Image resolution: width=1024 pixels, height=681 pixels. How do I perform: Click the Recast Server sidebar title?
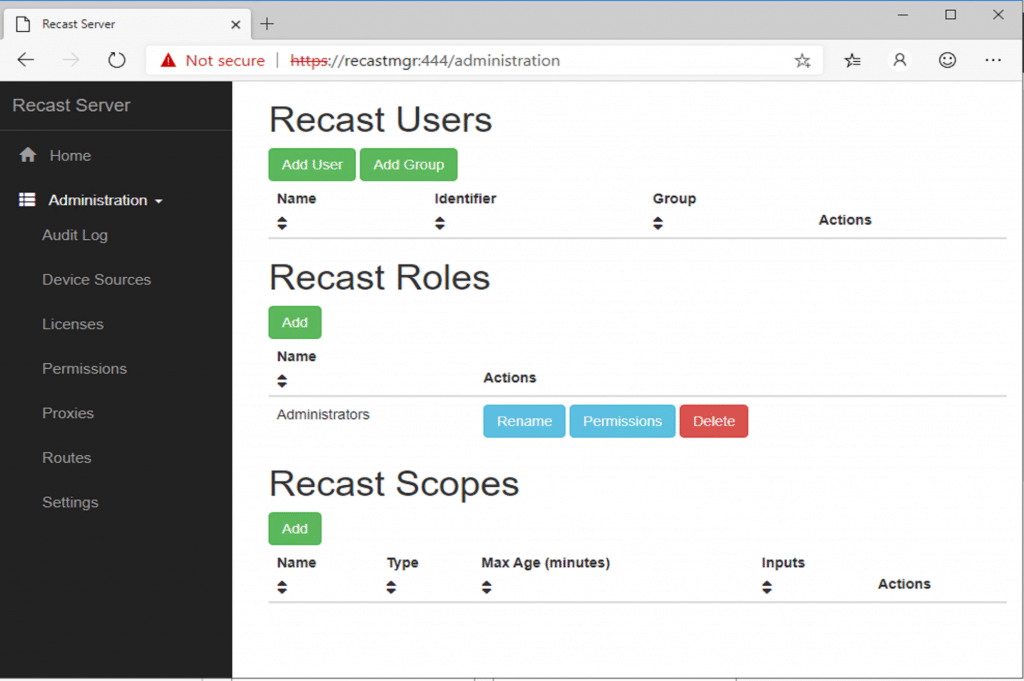click(71, 105)
